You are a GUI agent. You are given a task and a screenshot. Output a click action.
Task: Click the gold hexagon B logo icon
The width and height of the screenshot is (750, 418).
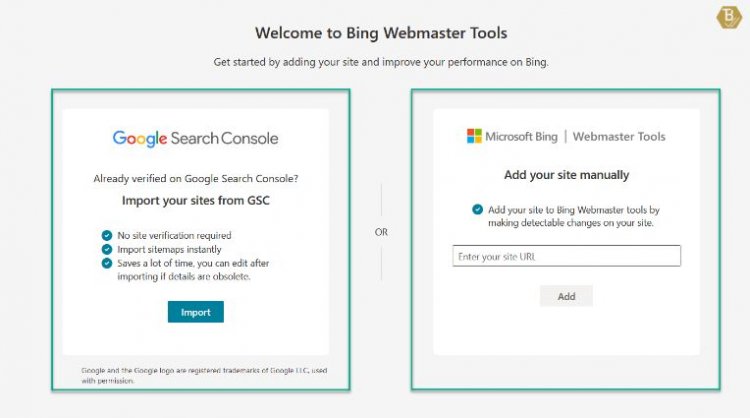[728, 17]
